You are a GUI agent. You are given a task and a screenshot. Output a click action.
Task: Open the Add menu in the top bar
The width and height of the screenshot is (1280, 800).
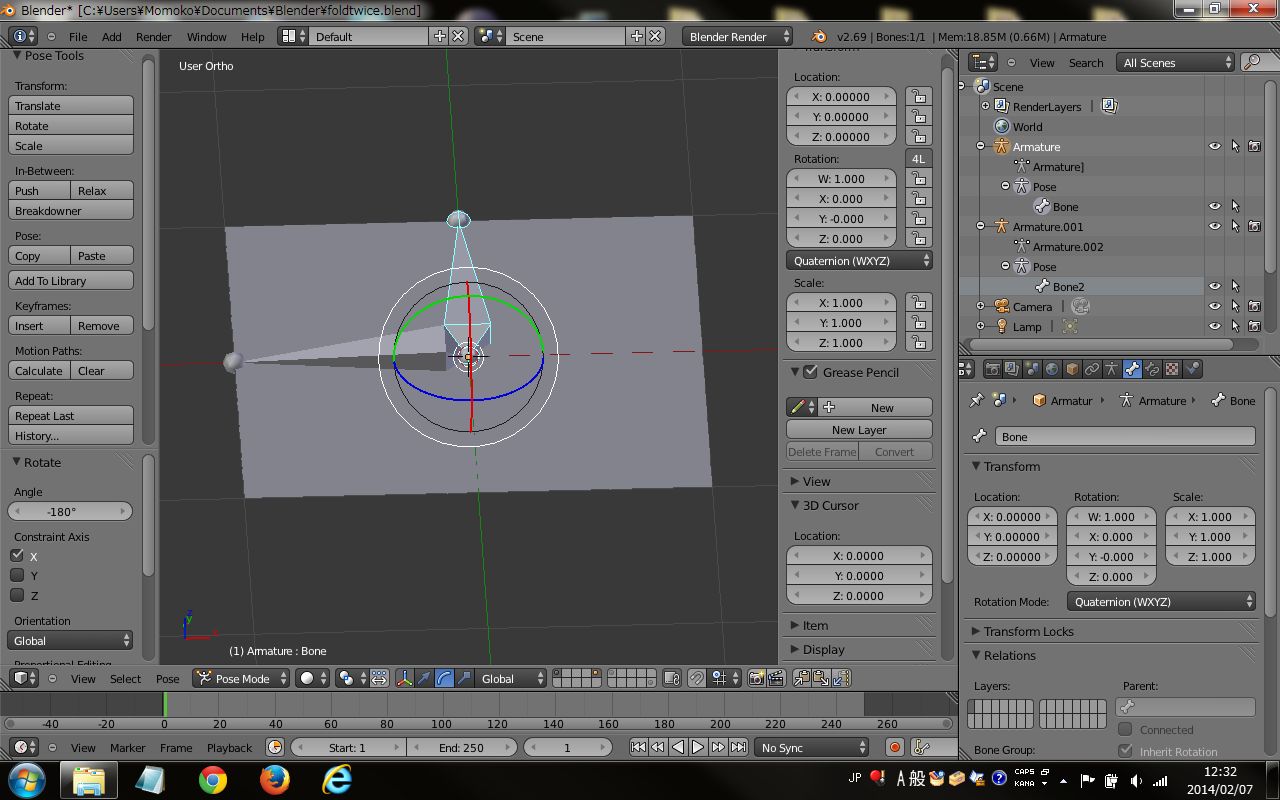112,36
